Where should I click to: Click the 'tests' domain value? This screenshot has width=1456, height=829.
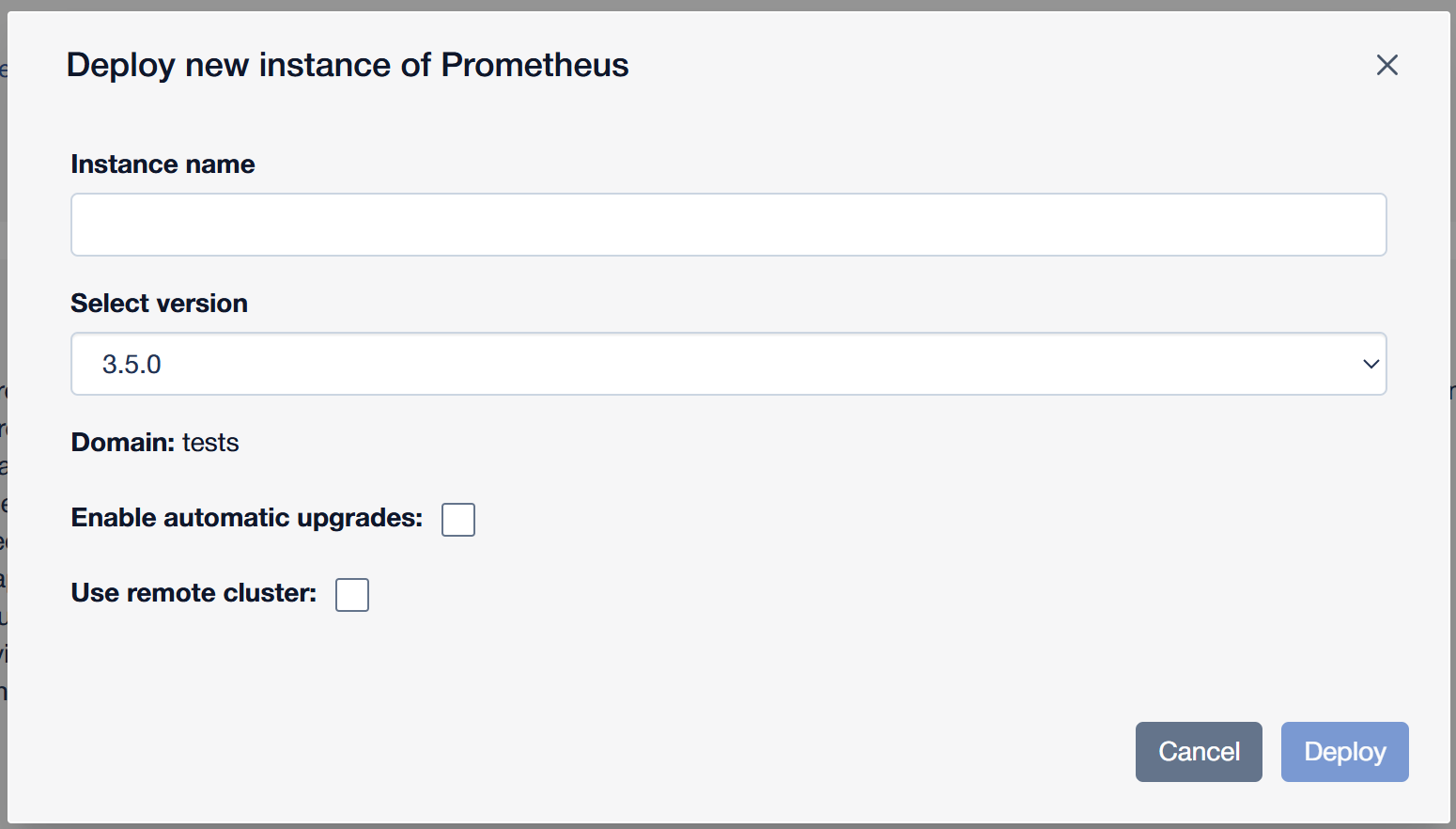210,443
